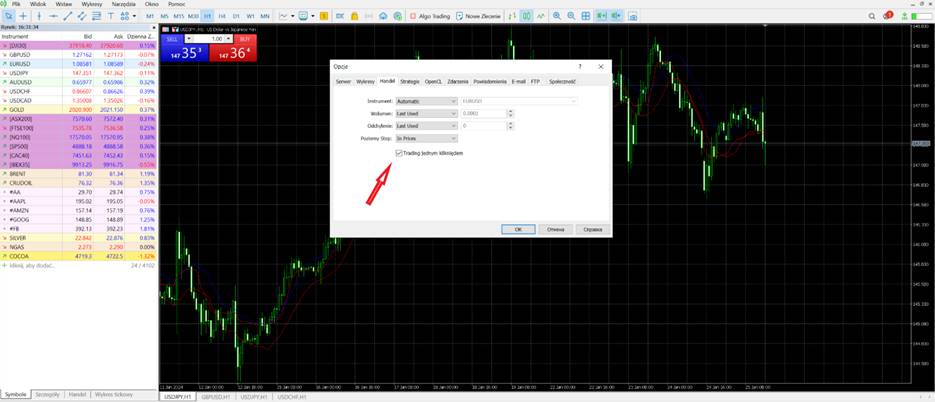The height and width of the screenshot is (402, 935).
Task: Switch to the Serwer tab
Action: 343,81
